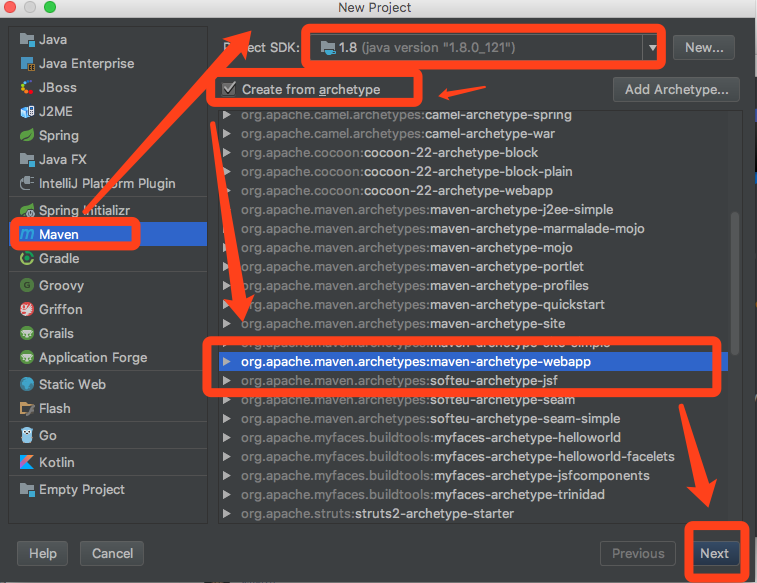
Task: Click the Go gopher icon
Action: pos(27,435)
